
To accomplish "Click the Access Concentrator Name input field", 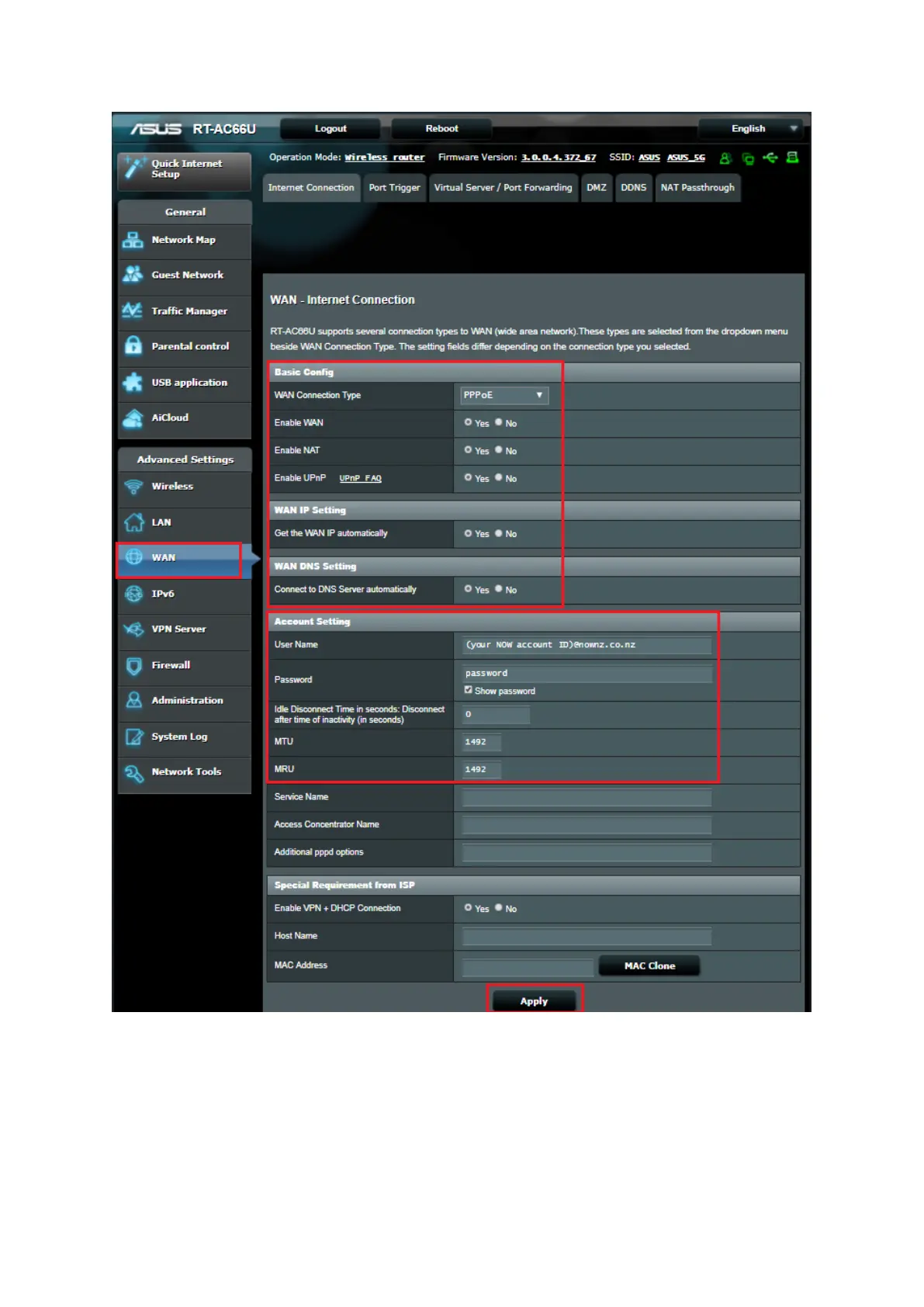I will (587, 825).
